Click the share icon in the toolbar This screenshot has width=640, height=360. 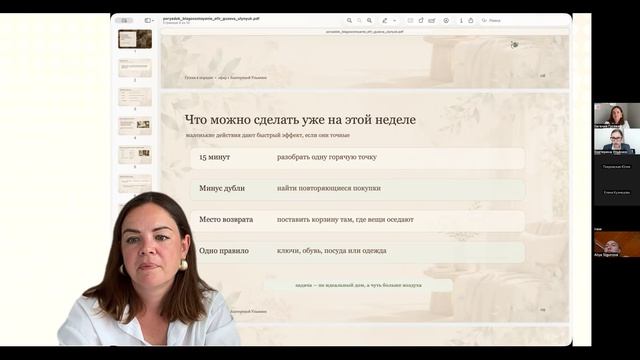coord(471,20)
